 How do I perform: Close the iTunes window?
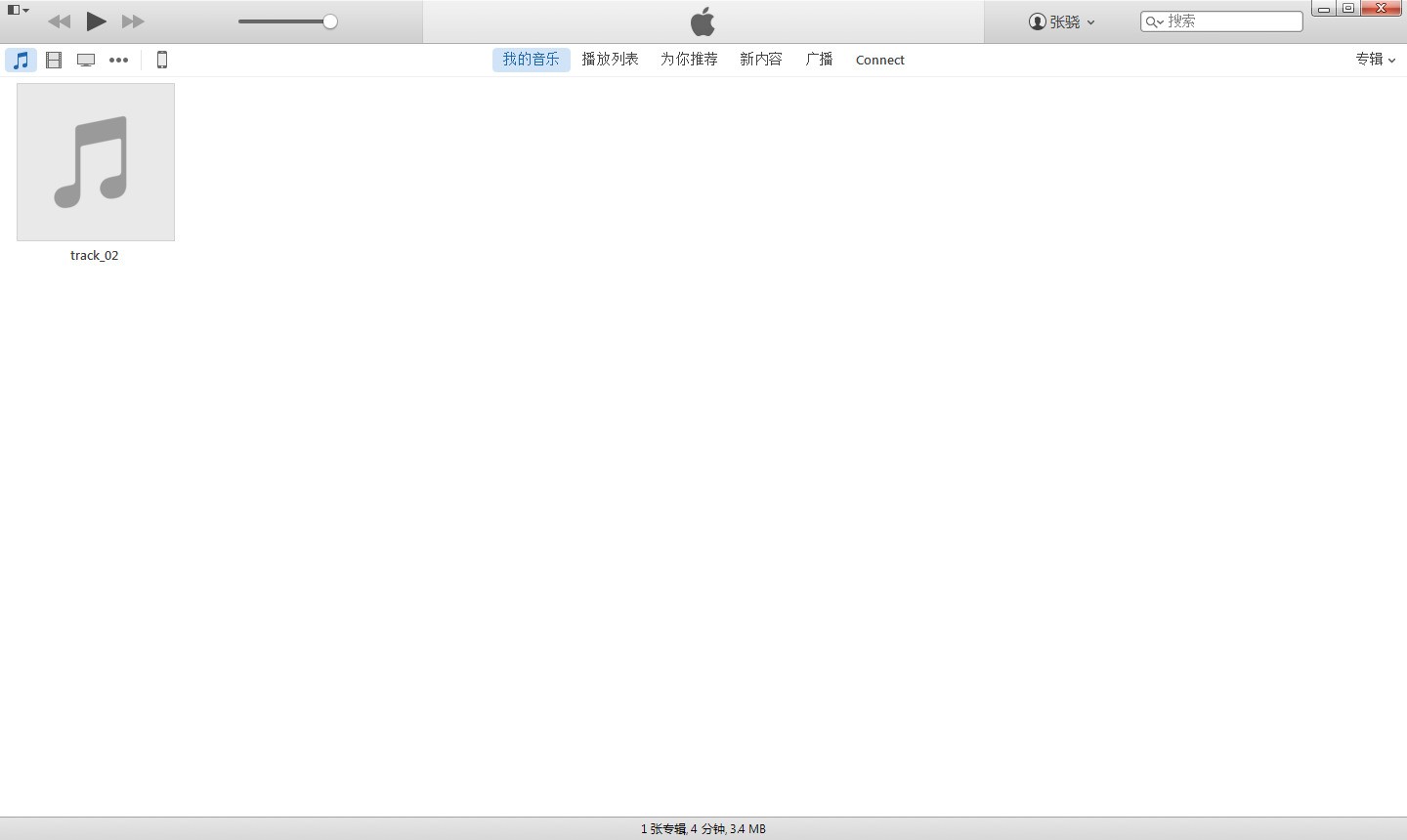coord(1382,9)
